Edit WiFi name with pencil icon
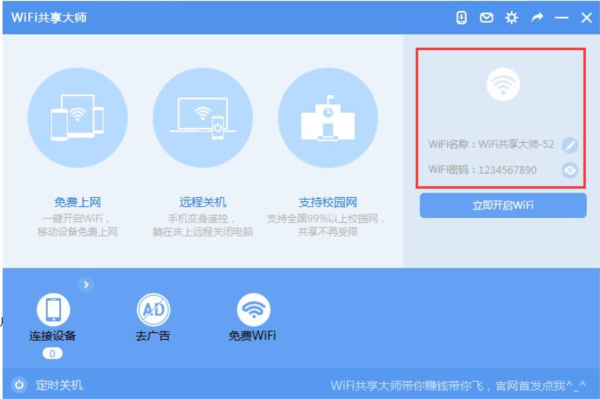The image size is (600, 399). [570, 145]
